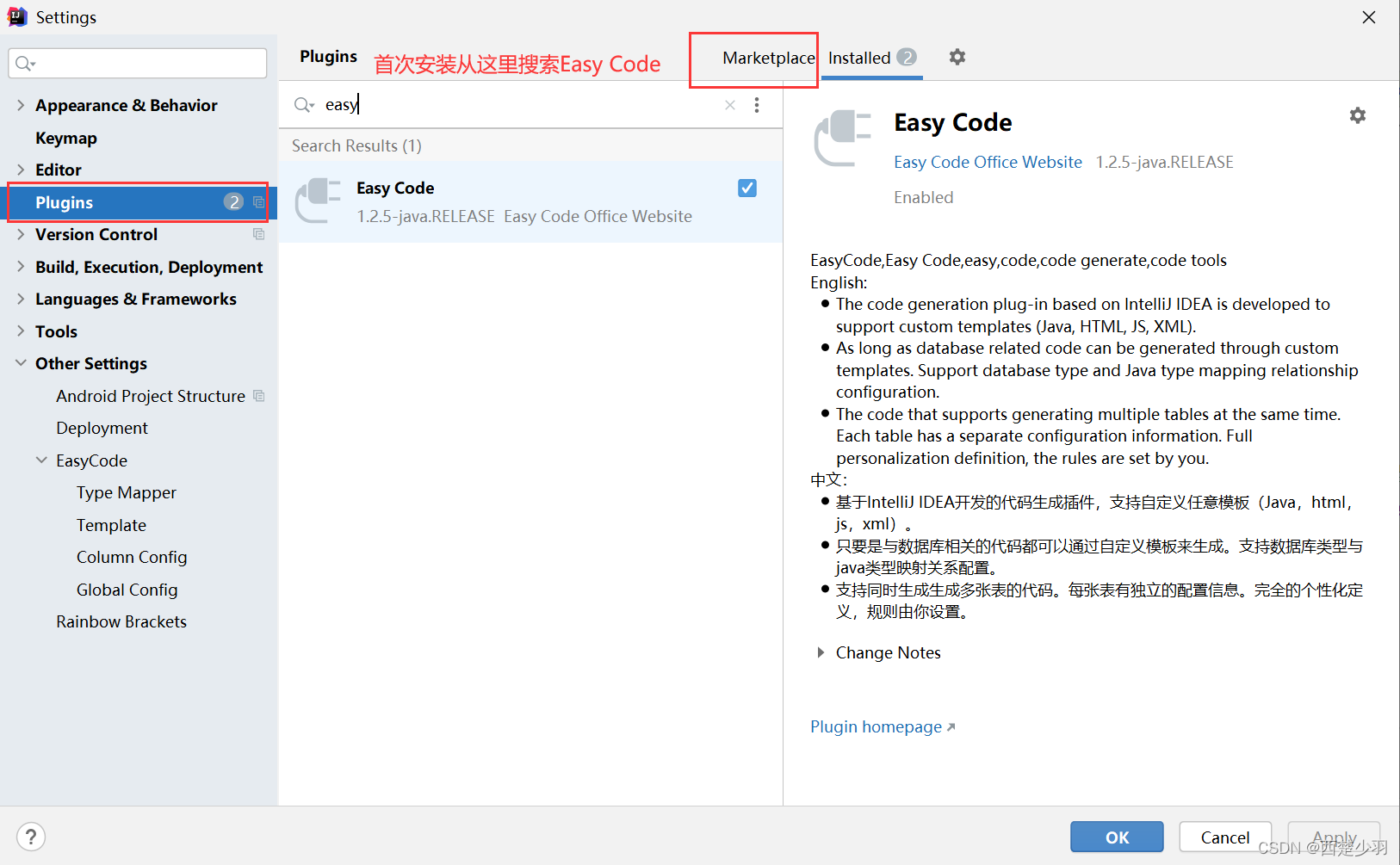
Task: Click the IntelliJ icon in title bar
Action: (x=17, y=17)
